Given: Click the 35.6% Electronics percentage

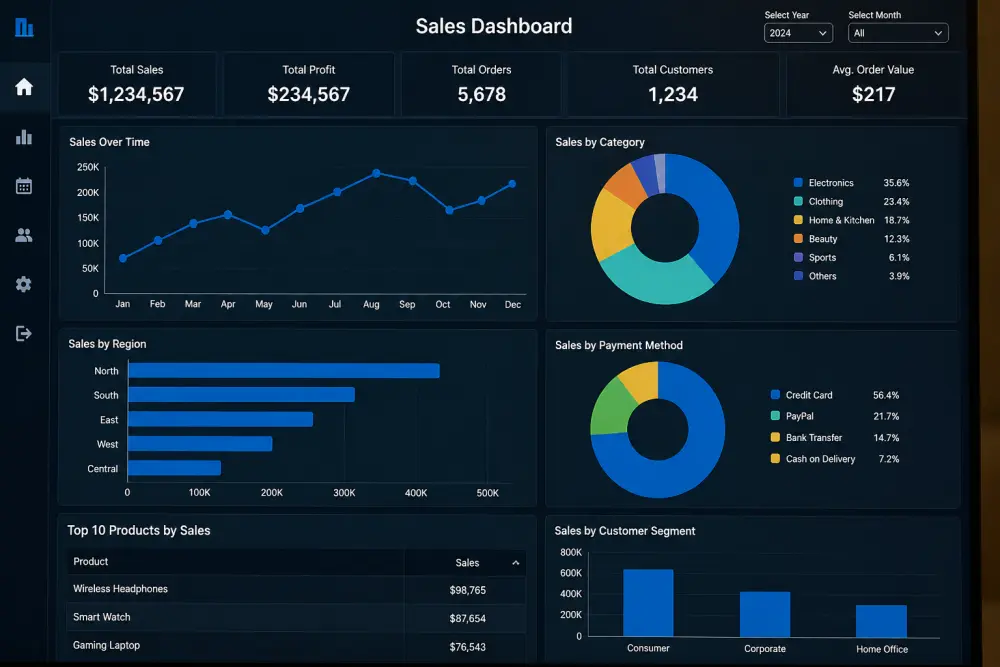Looking at the screenshot, I should pyautogui.click(x=896, y=182).
